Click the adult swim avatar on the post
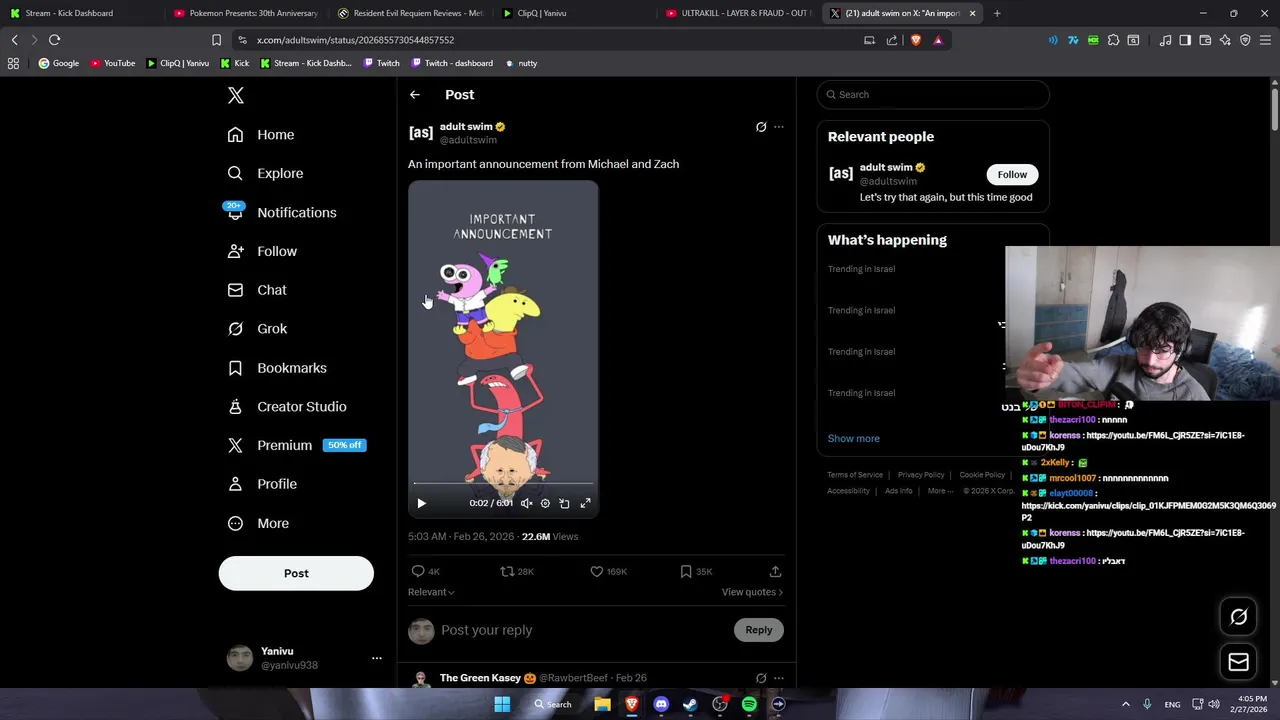The height and width of the screenshot is (720, 1280). pos(421,133)
